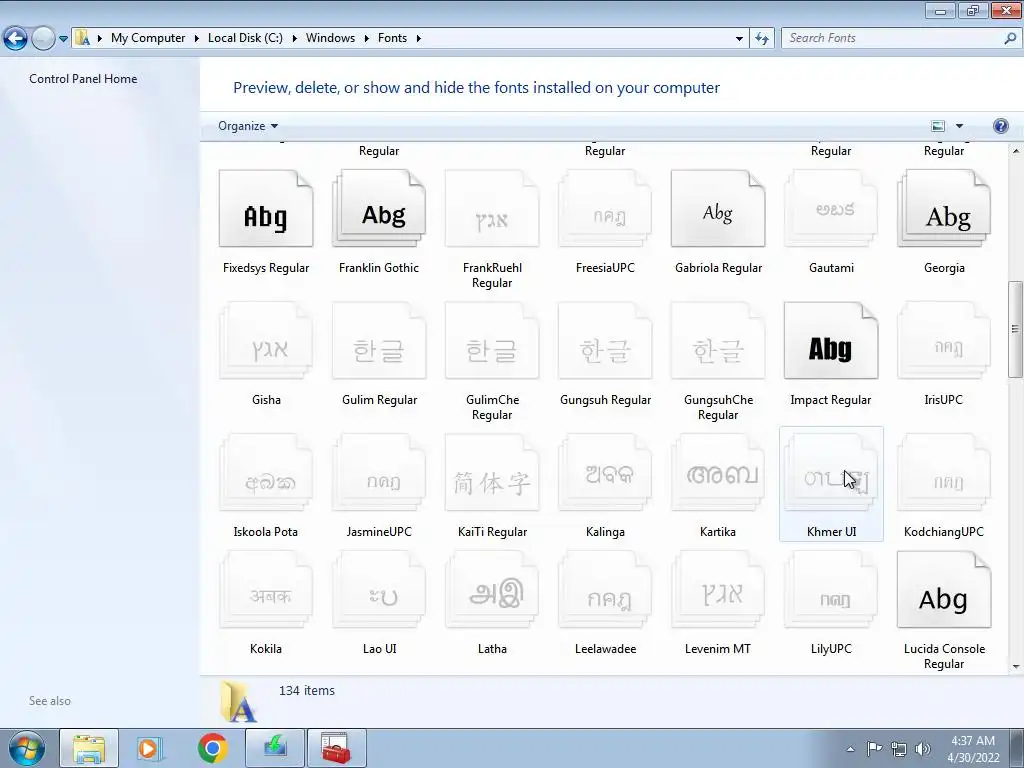Select the Levenim MT font icon
This screenshot has height=768, width=1024.
[x=718, y=589]
